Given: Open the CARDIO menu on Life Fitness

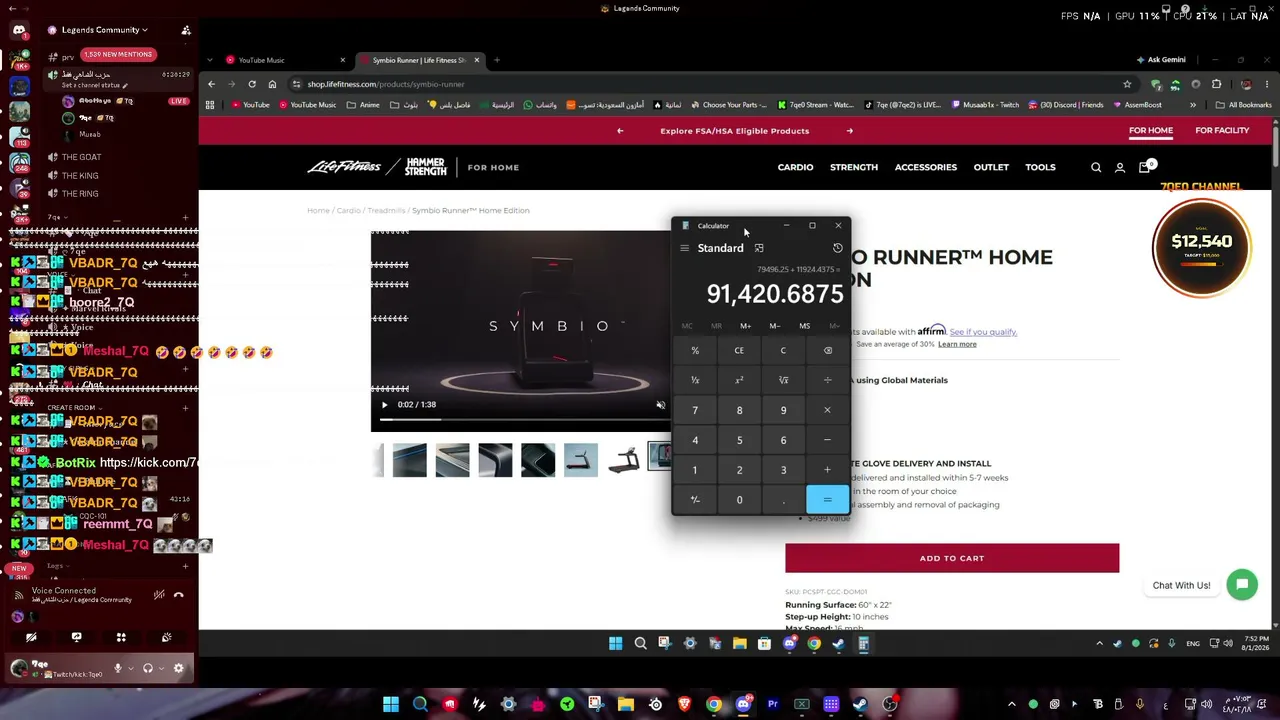Looking at the screenshot, I should pos(795,168).
